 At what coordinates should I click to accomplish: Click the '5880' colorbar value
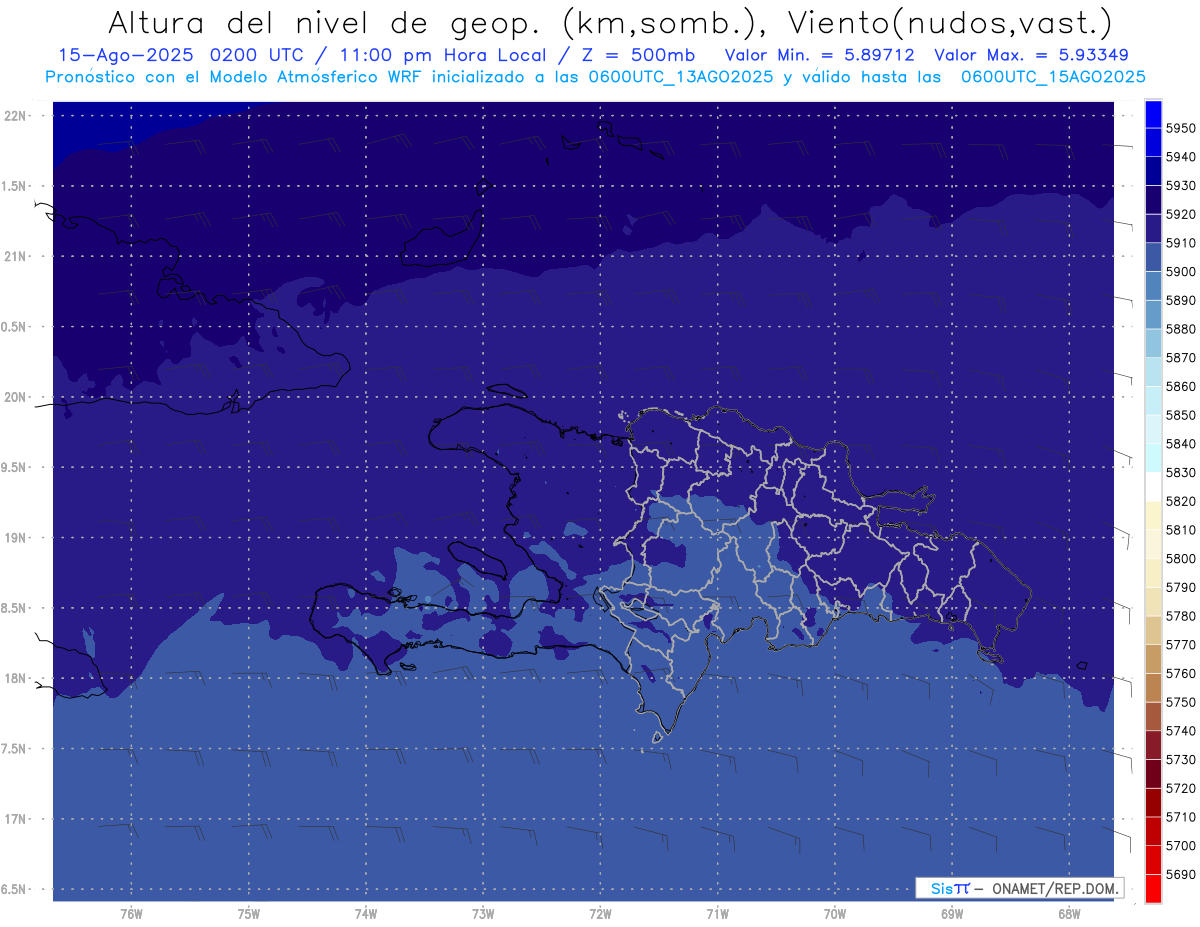coord(1181,329)
